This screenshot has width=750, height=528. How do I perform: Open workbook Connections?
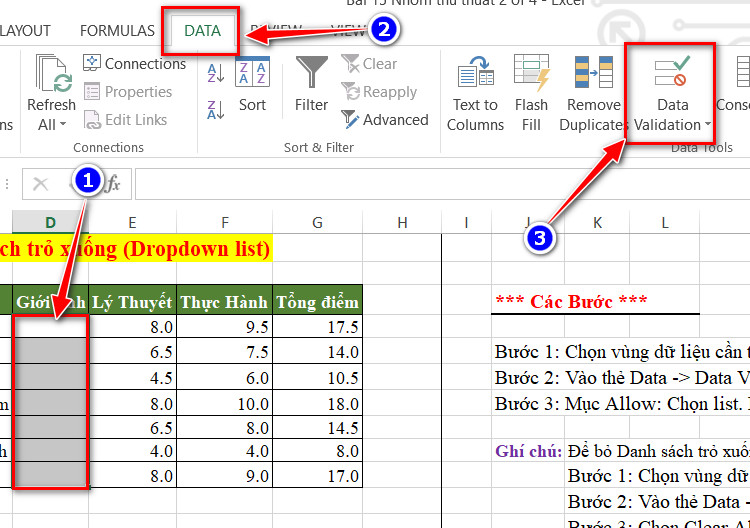point(134,63)
